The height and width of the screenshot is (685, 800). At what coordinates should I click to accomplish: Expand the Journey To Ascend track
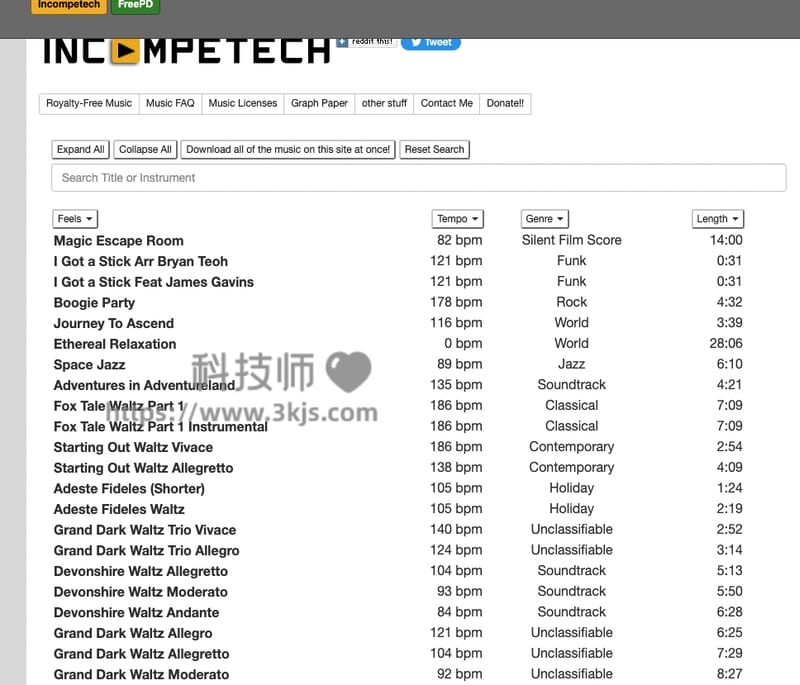click(x=114, y=323)
